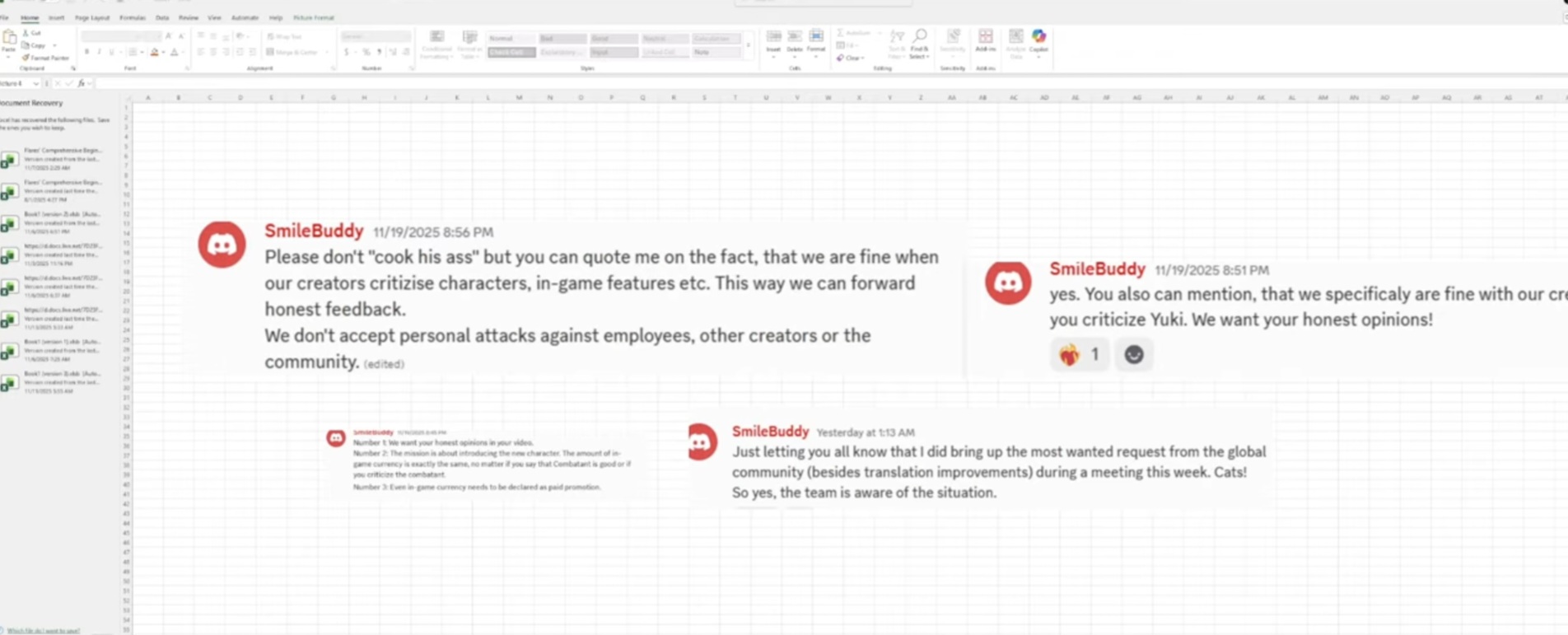Click the Borders icon in Font group
Viewport: 1568px width, 635px height.
coord(132,52)
